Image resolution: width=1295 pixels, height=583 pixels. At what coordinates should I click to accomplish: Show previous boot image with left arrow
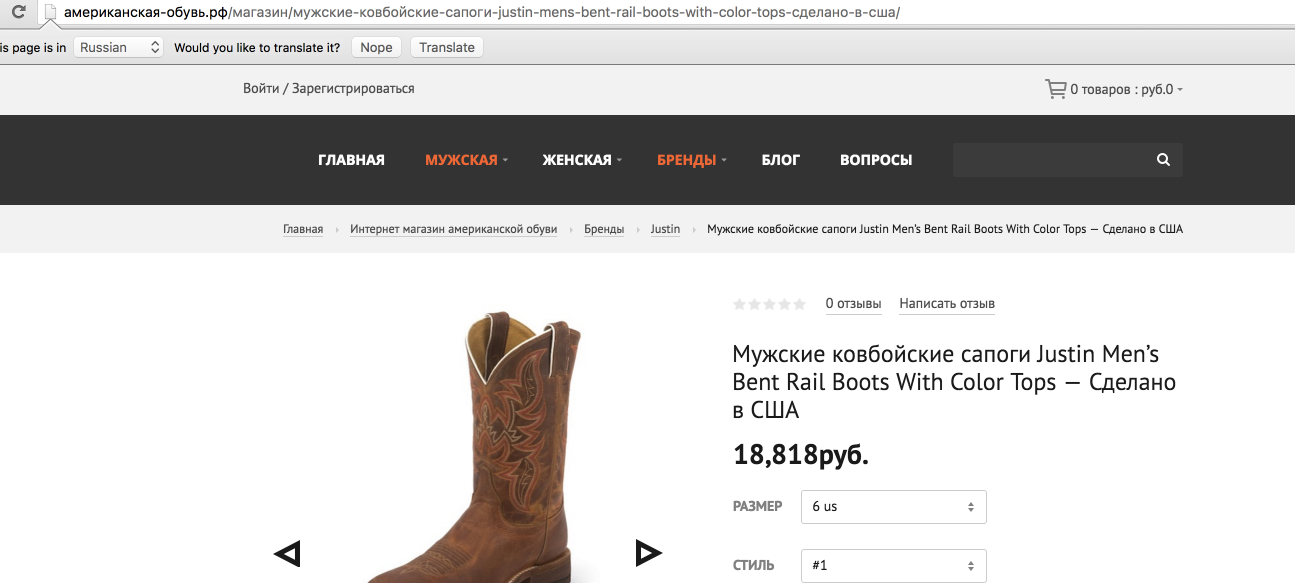point(287,553)
